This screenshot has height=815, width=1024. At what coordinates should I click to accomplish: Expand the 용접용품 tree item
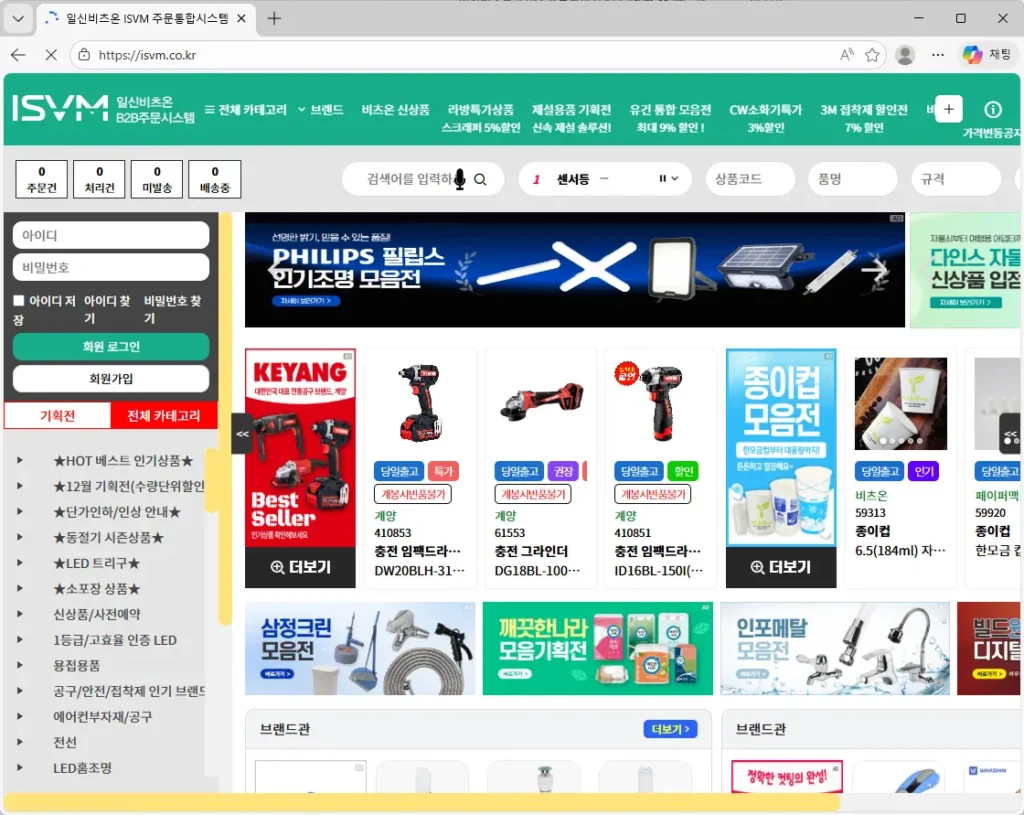(21, 666)
